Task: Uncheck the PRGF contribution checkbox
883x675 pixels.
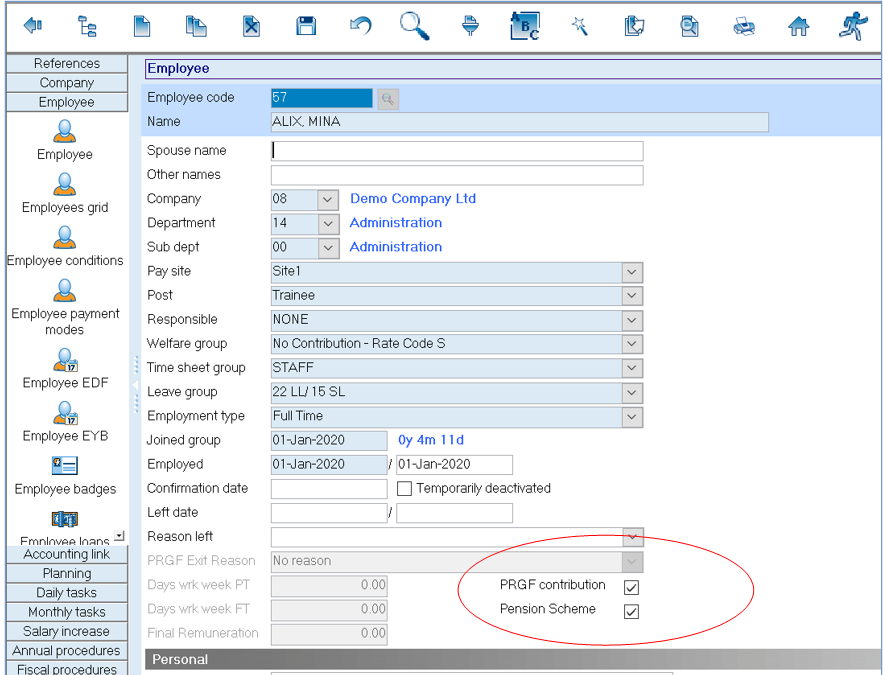Action: pyautogui.click(x=631, y=587)
